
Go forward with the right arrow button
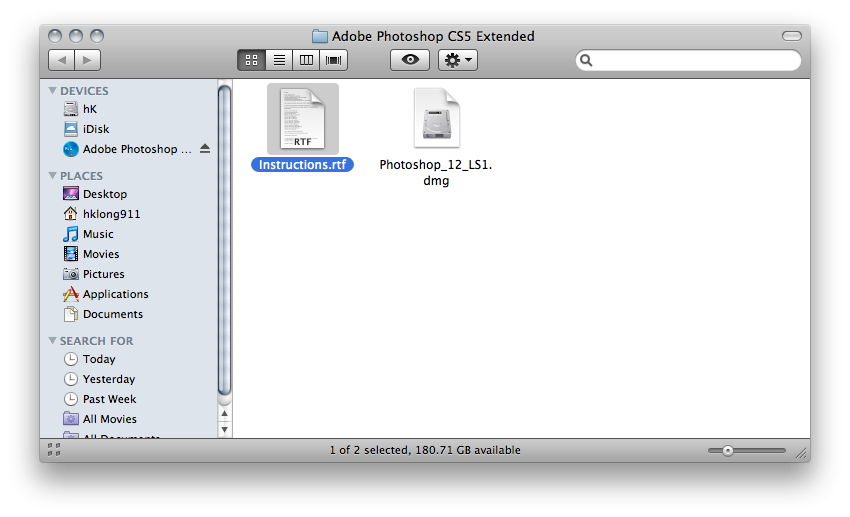[x=87, y=60]
